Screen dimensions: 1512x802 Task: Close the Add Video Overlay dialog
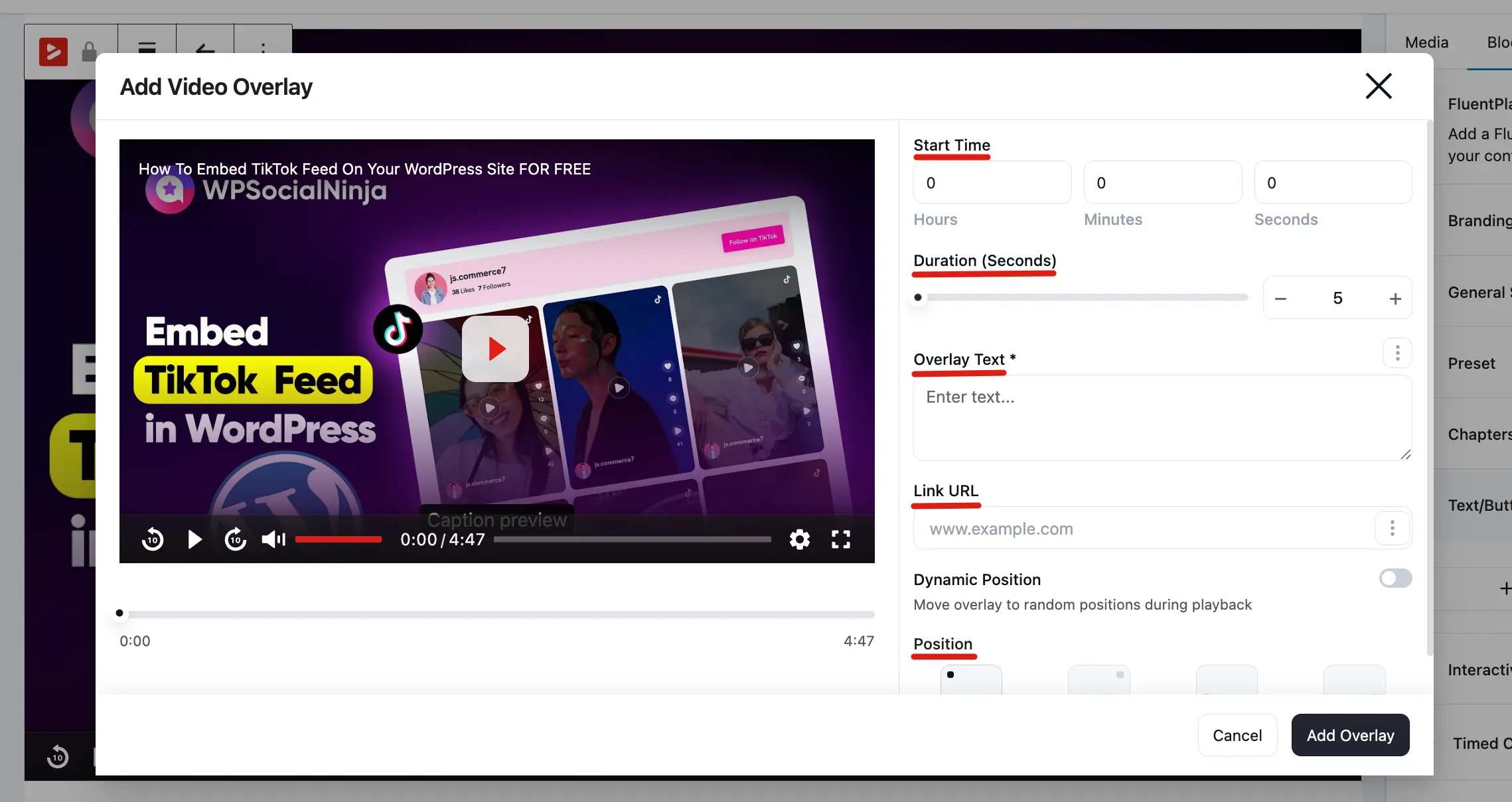click(1378, 86)
